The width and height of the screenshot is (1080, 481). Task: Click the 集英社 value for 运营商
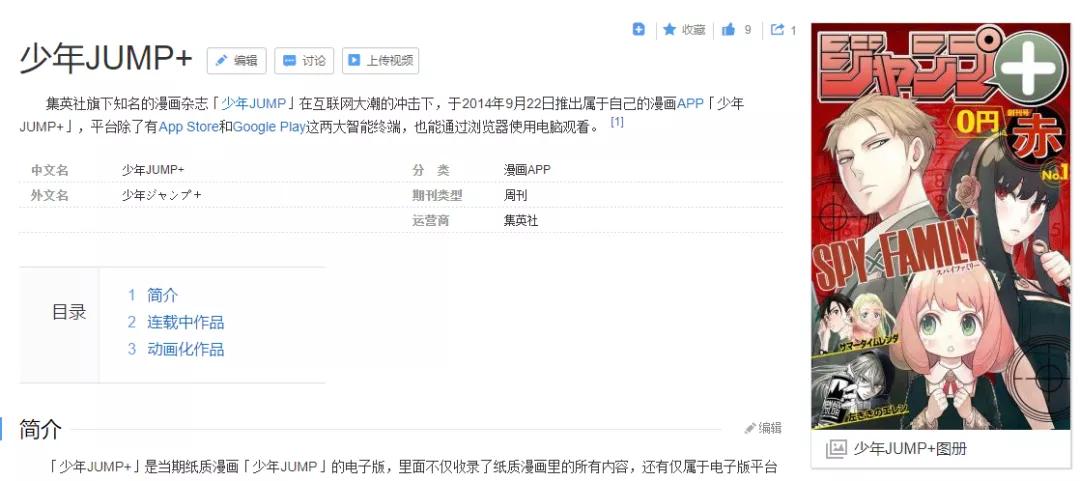pyautogui.click(x=521, y=221)
